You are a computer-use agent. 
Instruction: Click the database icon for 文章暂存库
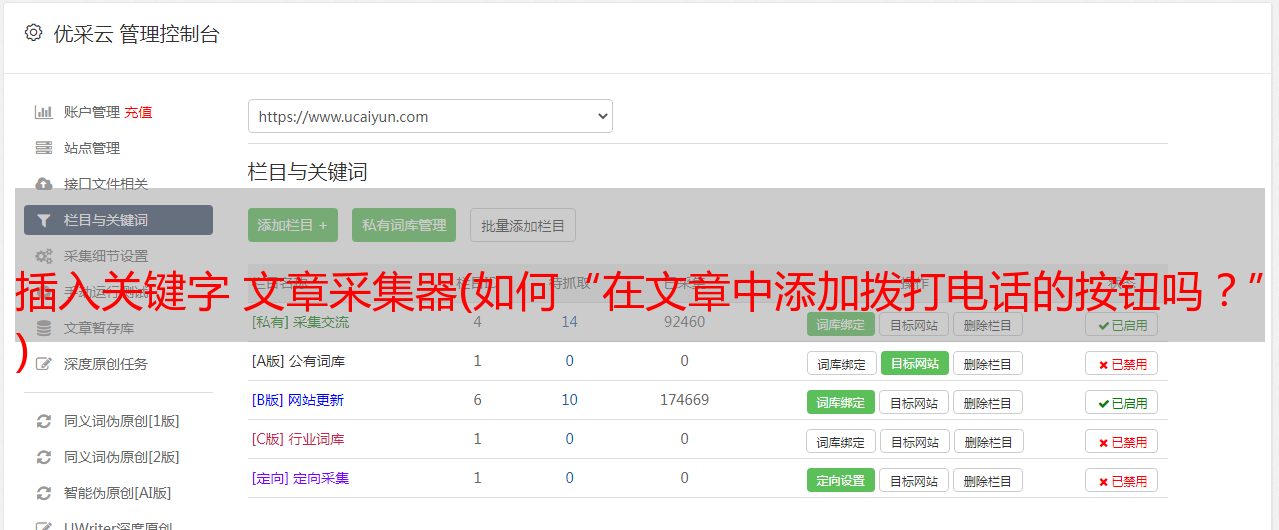click(x=43, y=328)
